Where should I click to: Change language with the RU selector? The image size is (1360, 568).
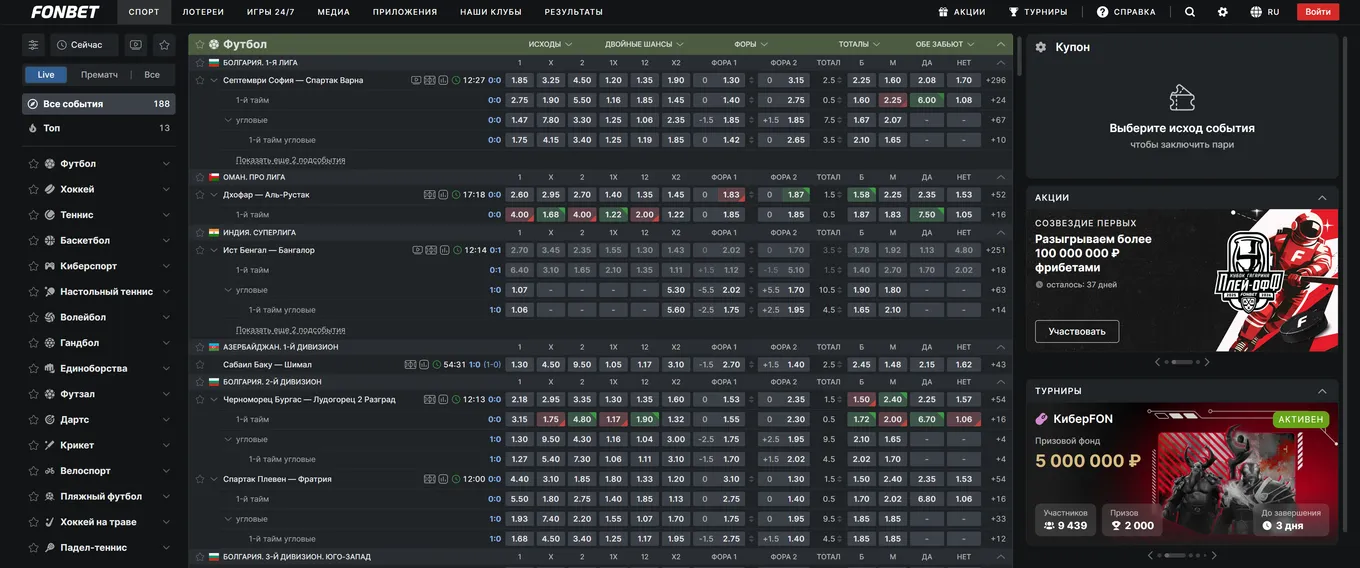(1265, 12)
